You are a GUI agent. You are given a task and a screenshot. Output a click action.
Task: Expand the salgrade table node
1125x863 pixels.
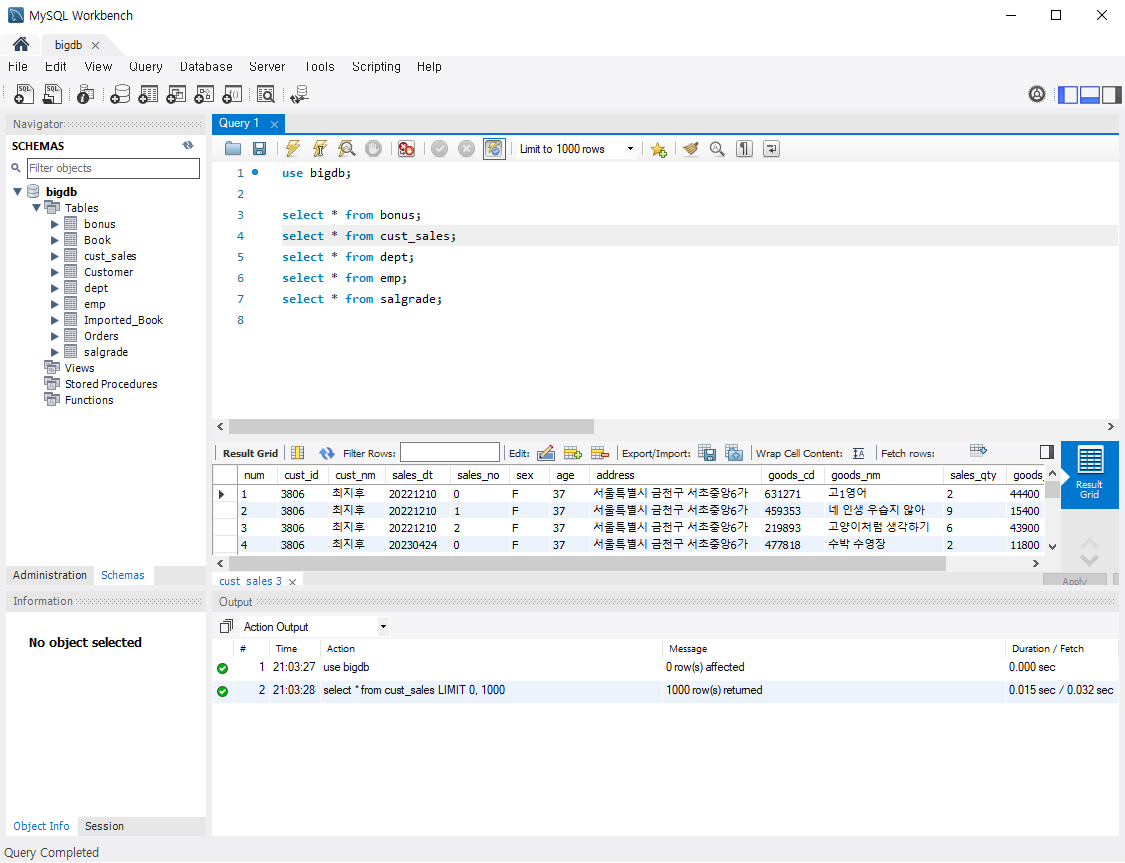[x=55, y=352]
